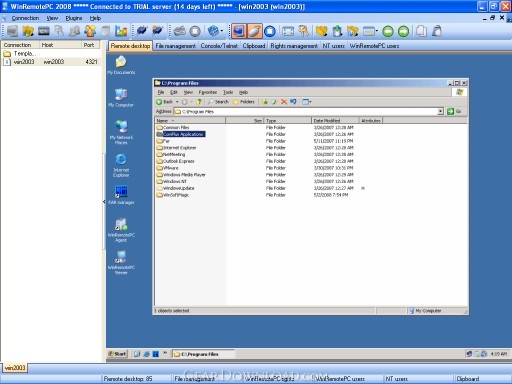
Task: Open the main window Help menu
Action: coord(95,18)
